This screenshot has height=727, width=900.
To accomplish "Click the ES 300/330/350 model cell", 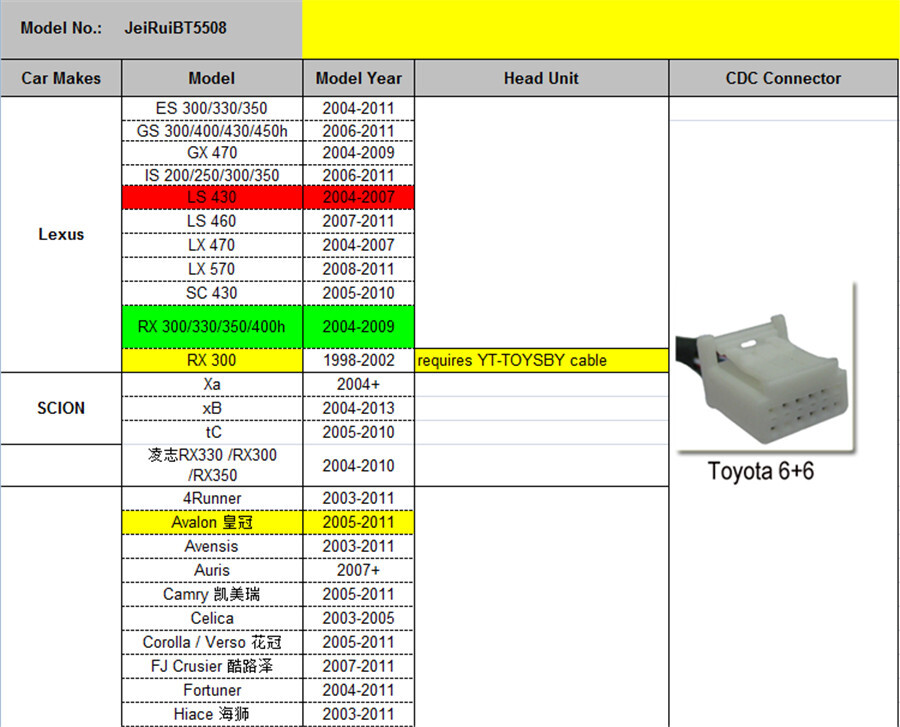I will (212, 108).
